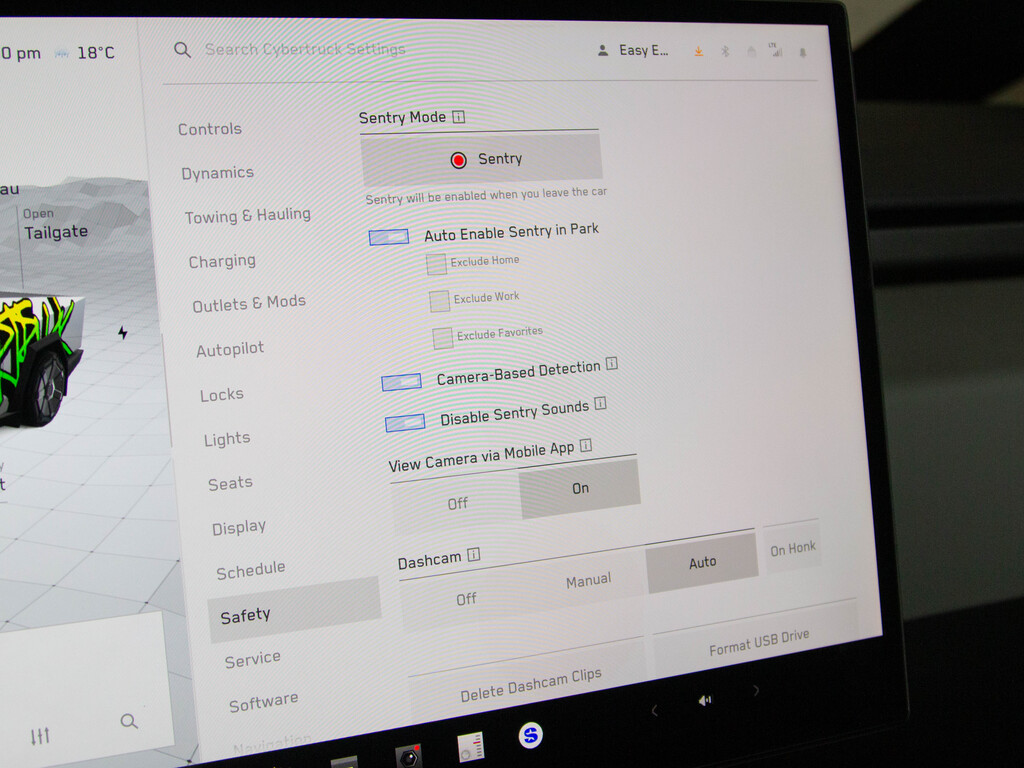Show info for Sentry Mode
The width and height of the screenshot is (1024, 768).
click(x=459, y=117)
